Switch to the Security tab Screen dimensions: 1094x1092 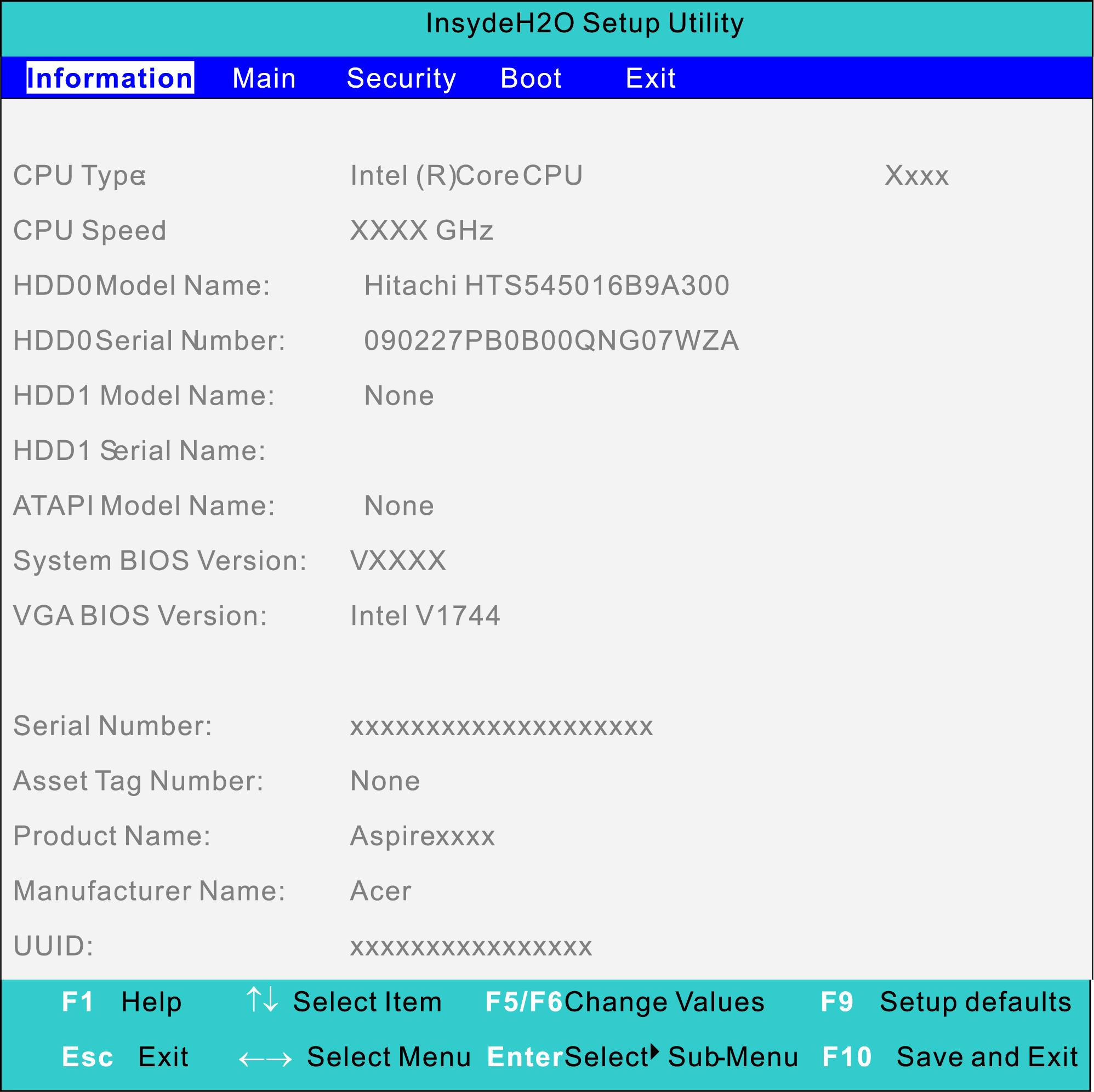click(401, 78)
